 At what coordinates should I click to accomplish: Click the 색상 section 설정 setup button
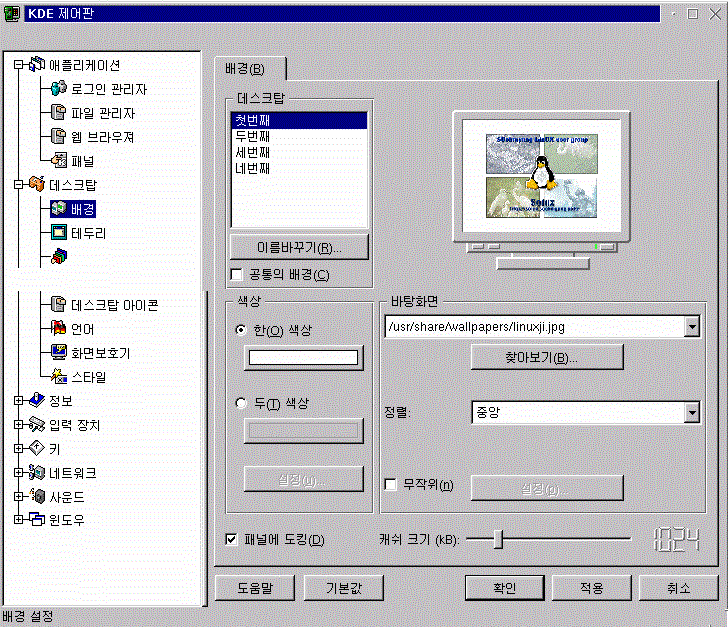click(304, 479)
